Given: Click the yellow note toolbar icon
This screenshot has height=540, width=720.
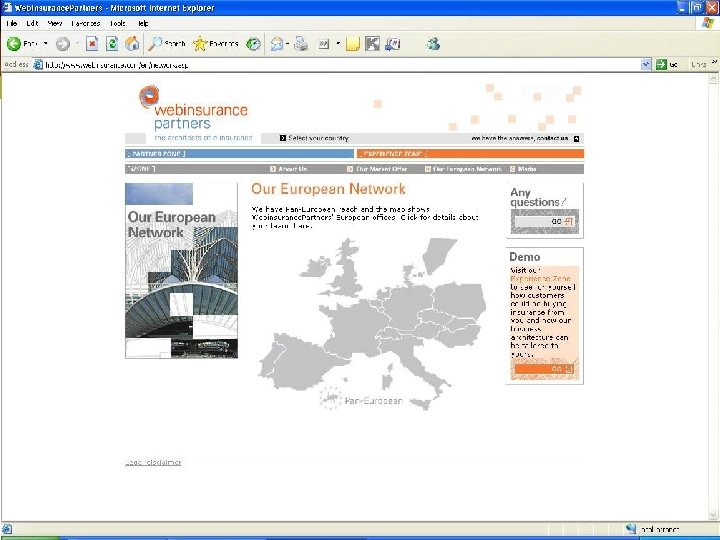Looking at the screenshot, I should coord(353,44).
